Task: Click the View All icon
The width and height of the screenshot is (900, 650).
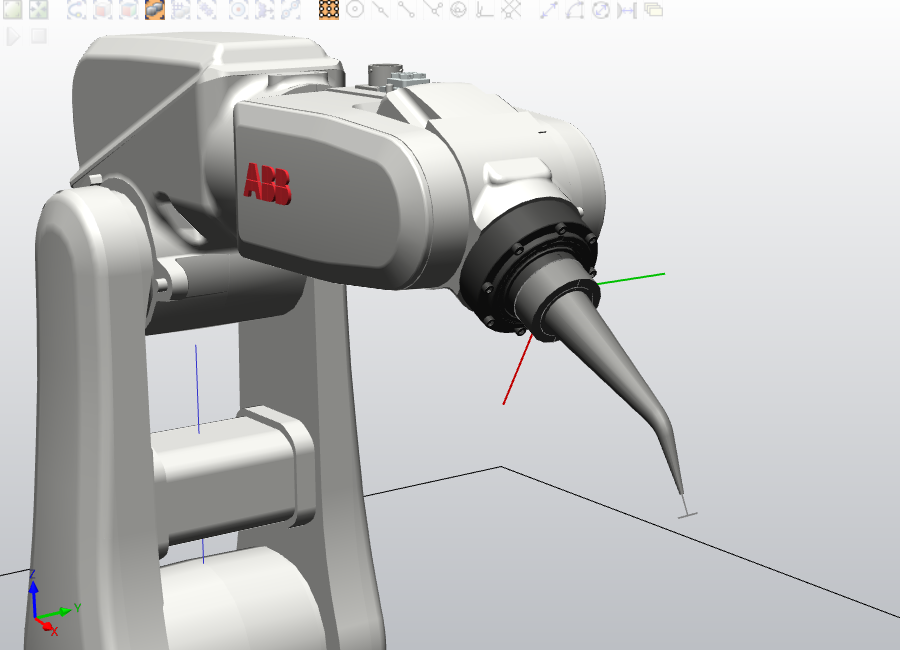Action: (13, 9)
